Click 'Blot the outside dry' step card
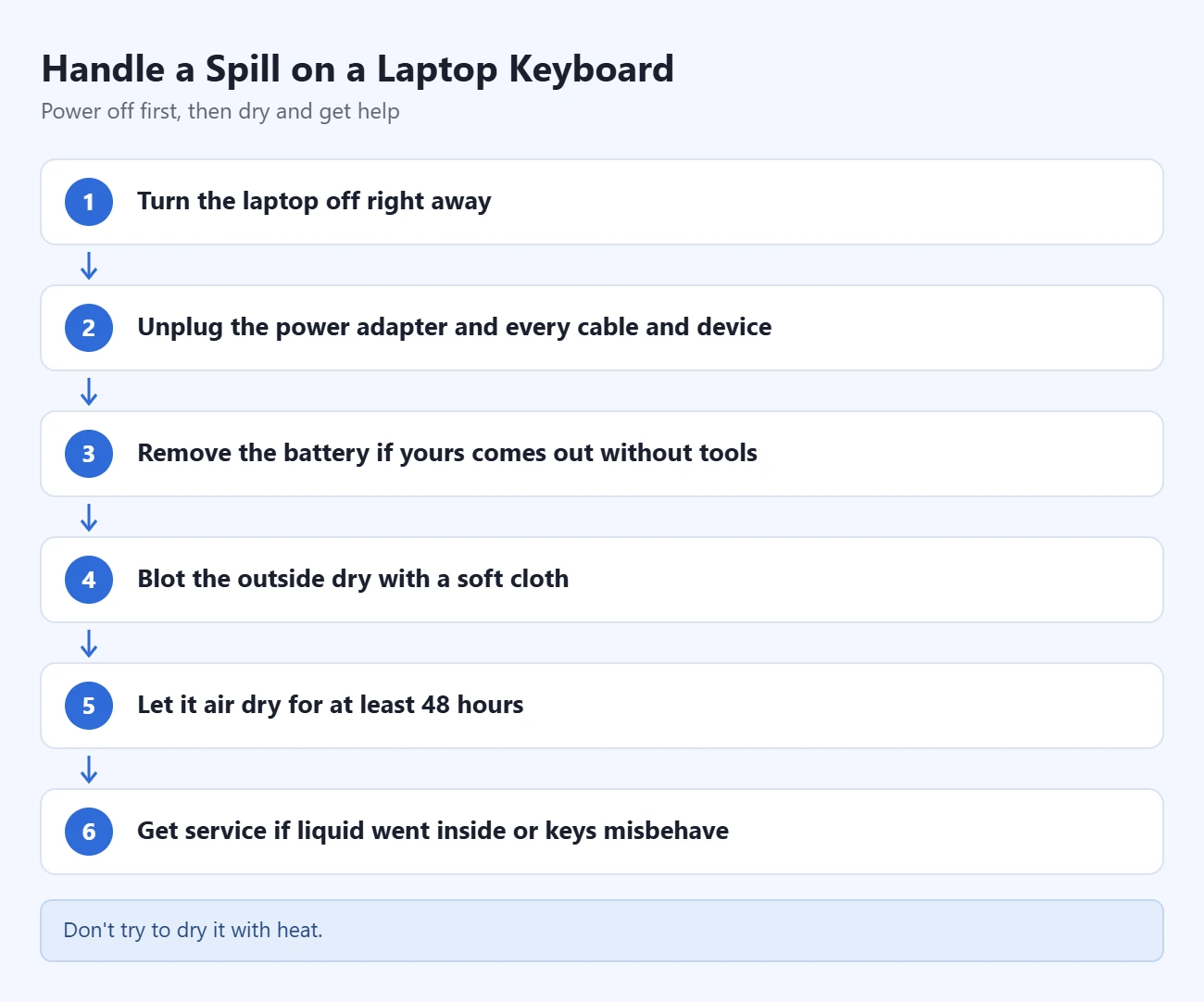 (602, 580)
